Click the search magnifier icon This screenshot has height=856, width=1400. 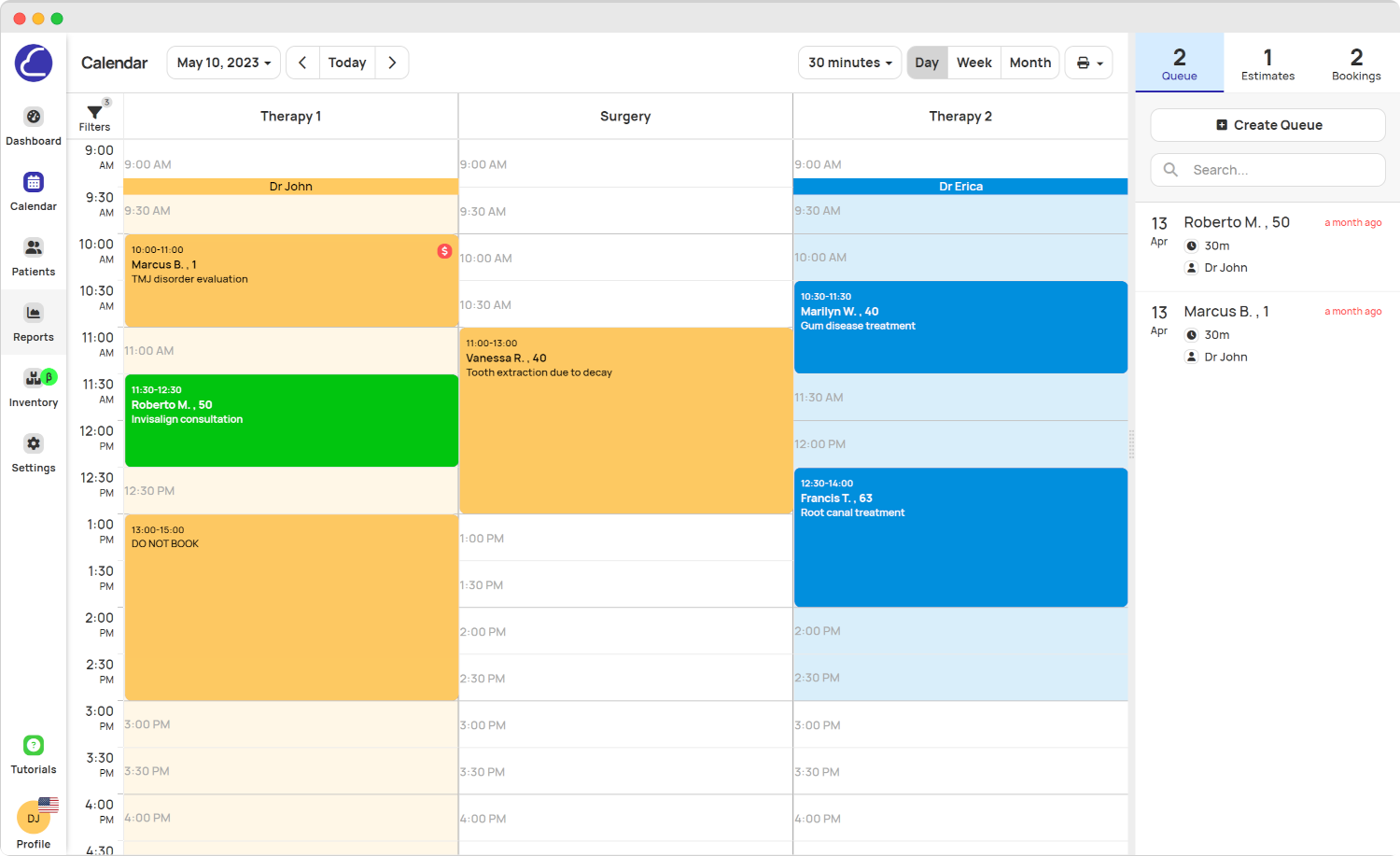(1170, 170)
